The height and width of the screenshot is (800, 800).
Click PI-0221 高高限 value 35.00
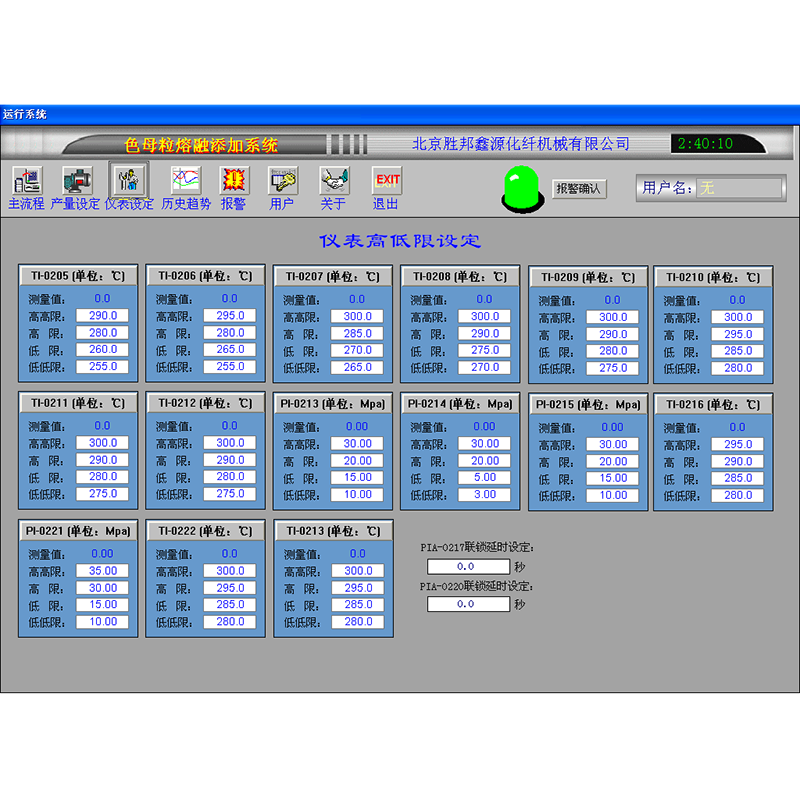pyautogui.click(x=102, y=571)
